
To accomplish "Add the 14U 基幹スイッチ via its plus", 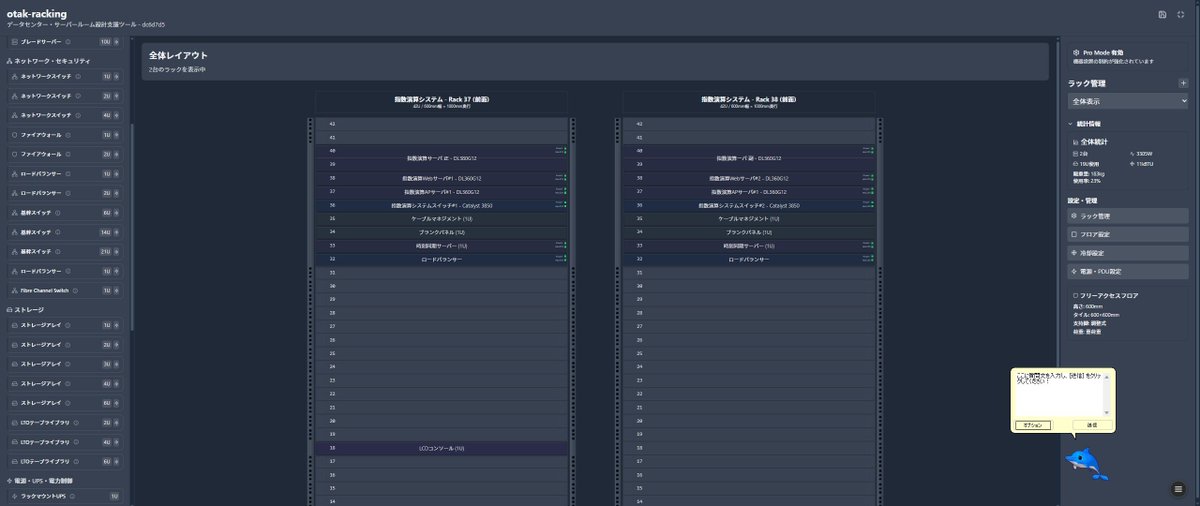I will pyautogui.click(x=117, y=232).
